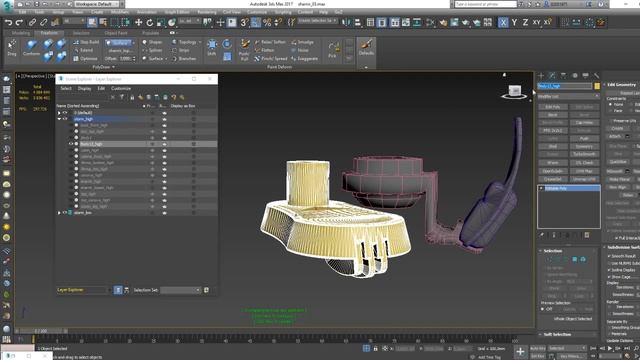Select Face constraint radio button
This screenshot has width=640, height=360.
click(x=611, y=111)
